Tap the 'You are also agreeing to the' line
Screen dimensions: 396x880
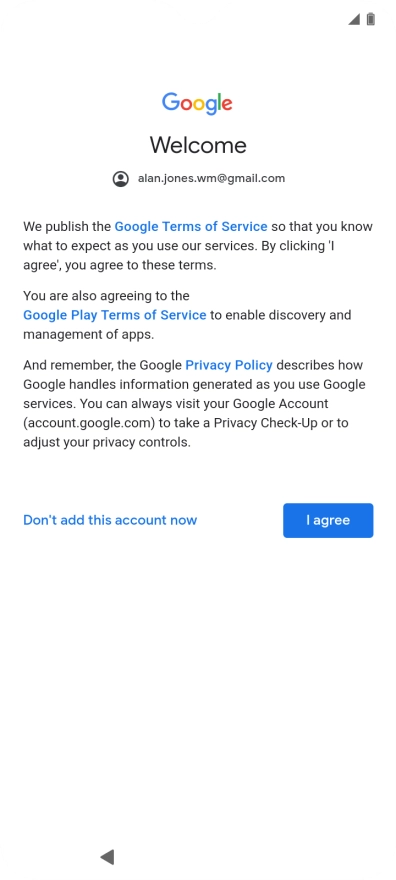(107, 296)
